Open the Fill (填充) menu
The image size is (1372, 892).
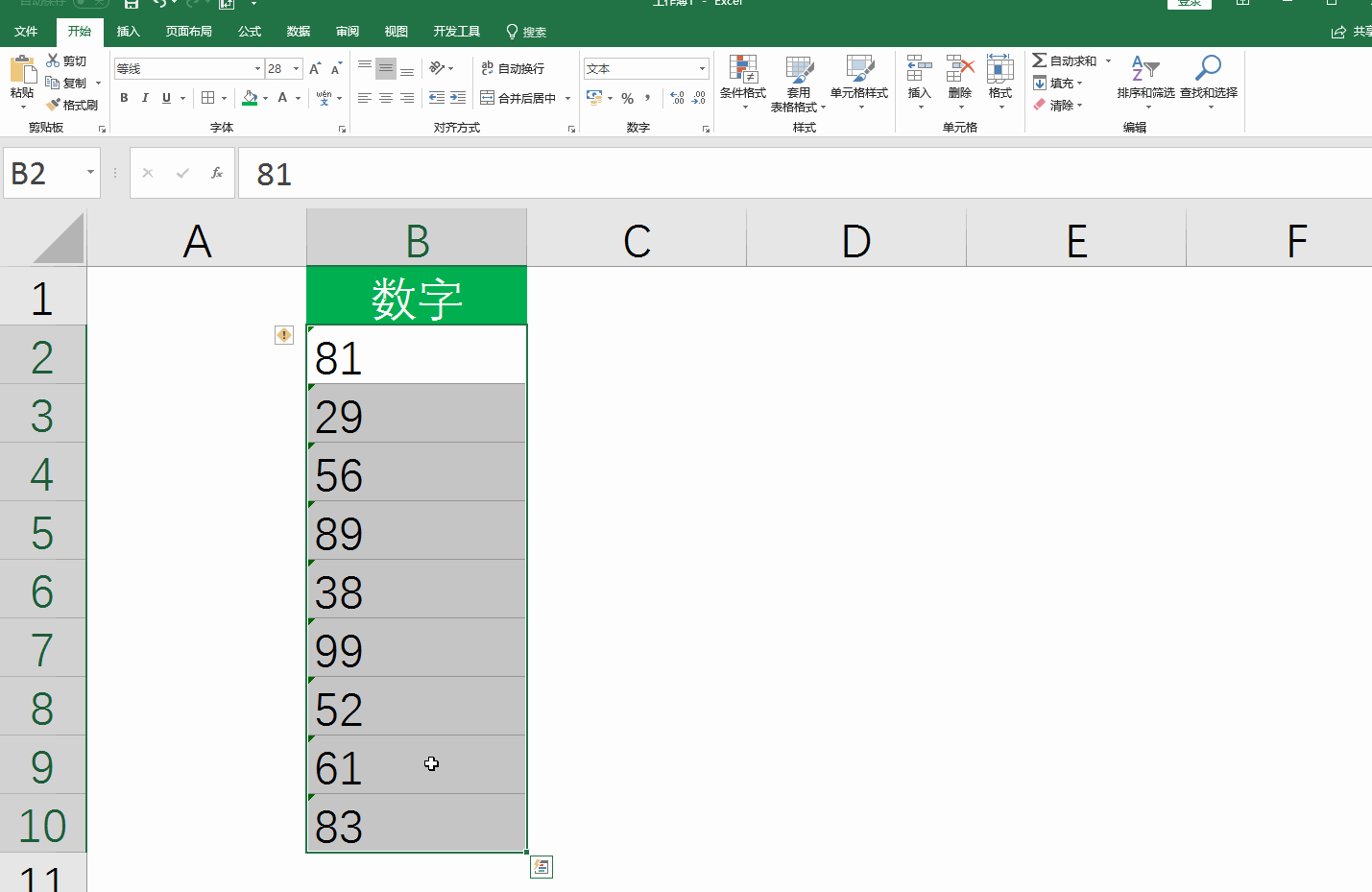coord(1058,83)
